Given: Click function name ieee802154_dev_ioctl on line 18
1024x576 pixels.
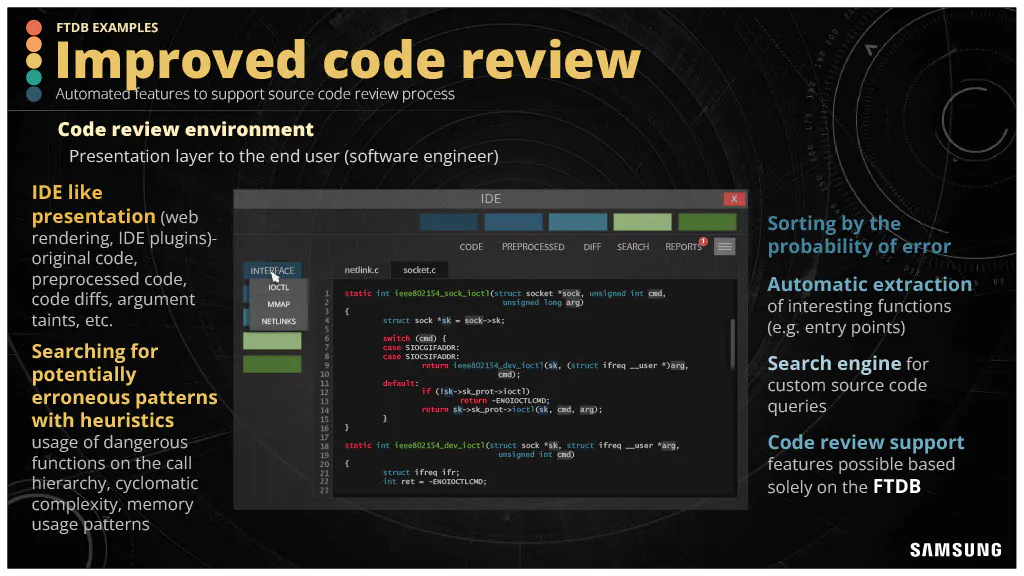Looking at the screenshot, I should 439,445.
